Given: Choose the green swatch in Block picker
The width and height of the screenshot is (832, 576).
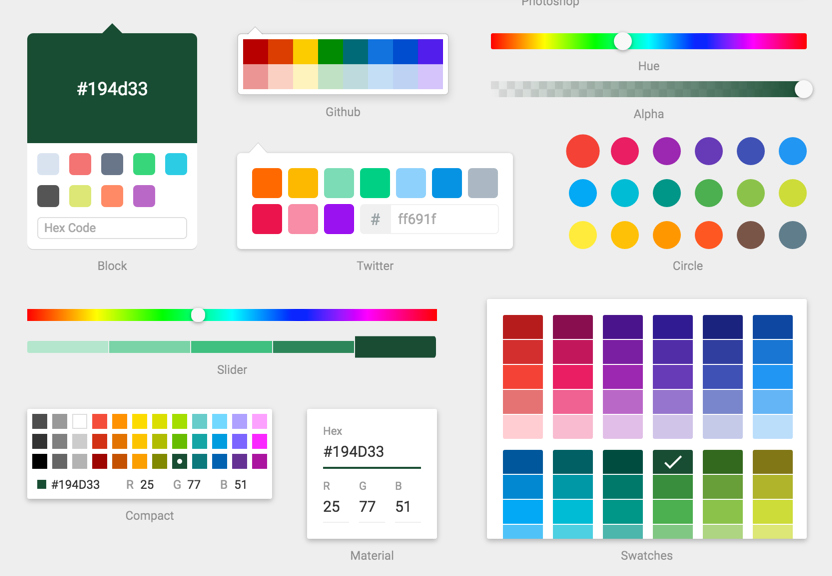Looking at the screenshot, I should point(144,164).
